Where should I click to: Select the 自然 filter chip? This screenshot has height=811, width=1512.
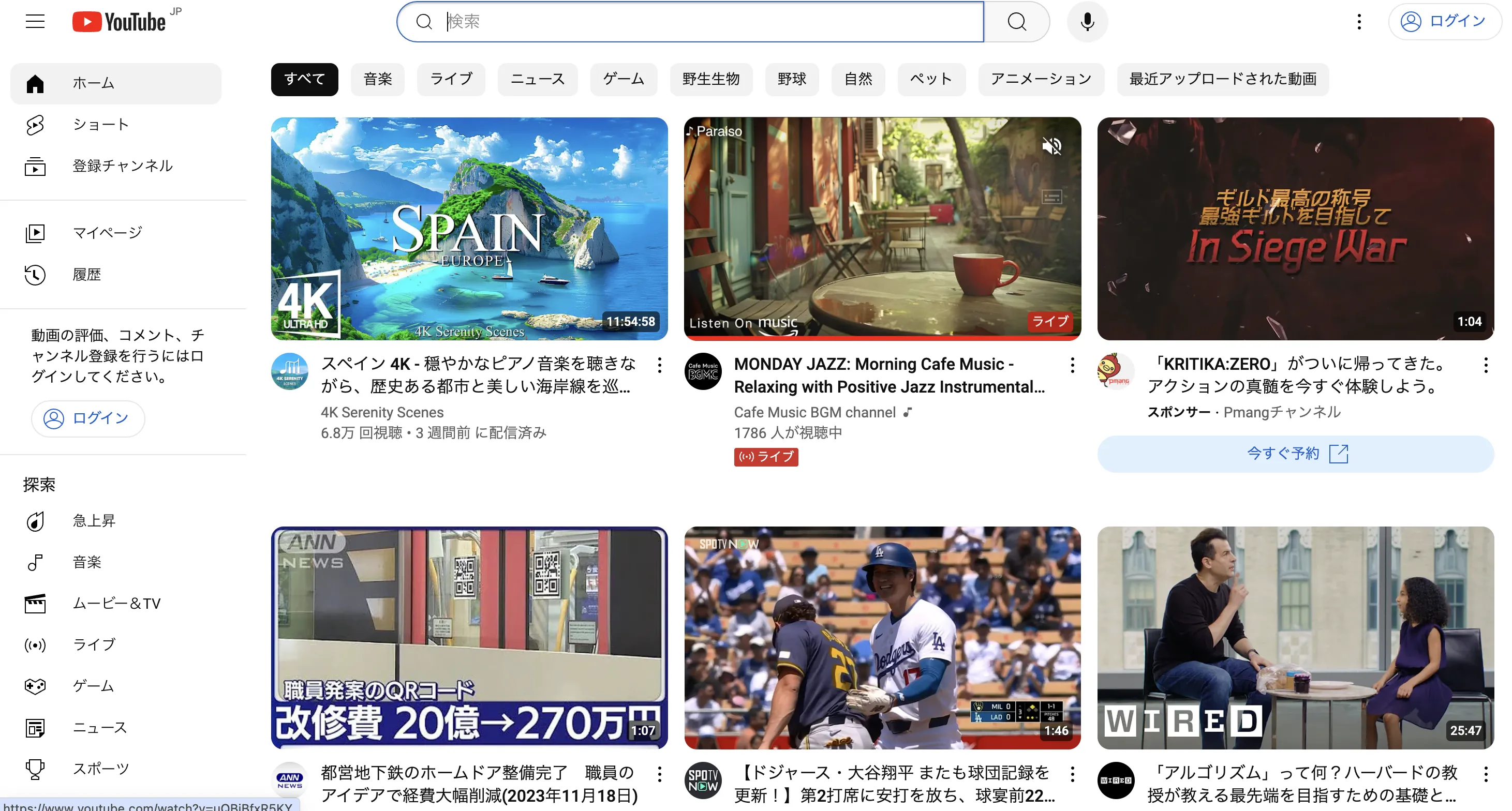[x=858, y=79]
